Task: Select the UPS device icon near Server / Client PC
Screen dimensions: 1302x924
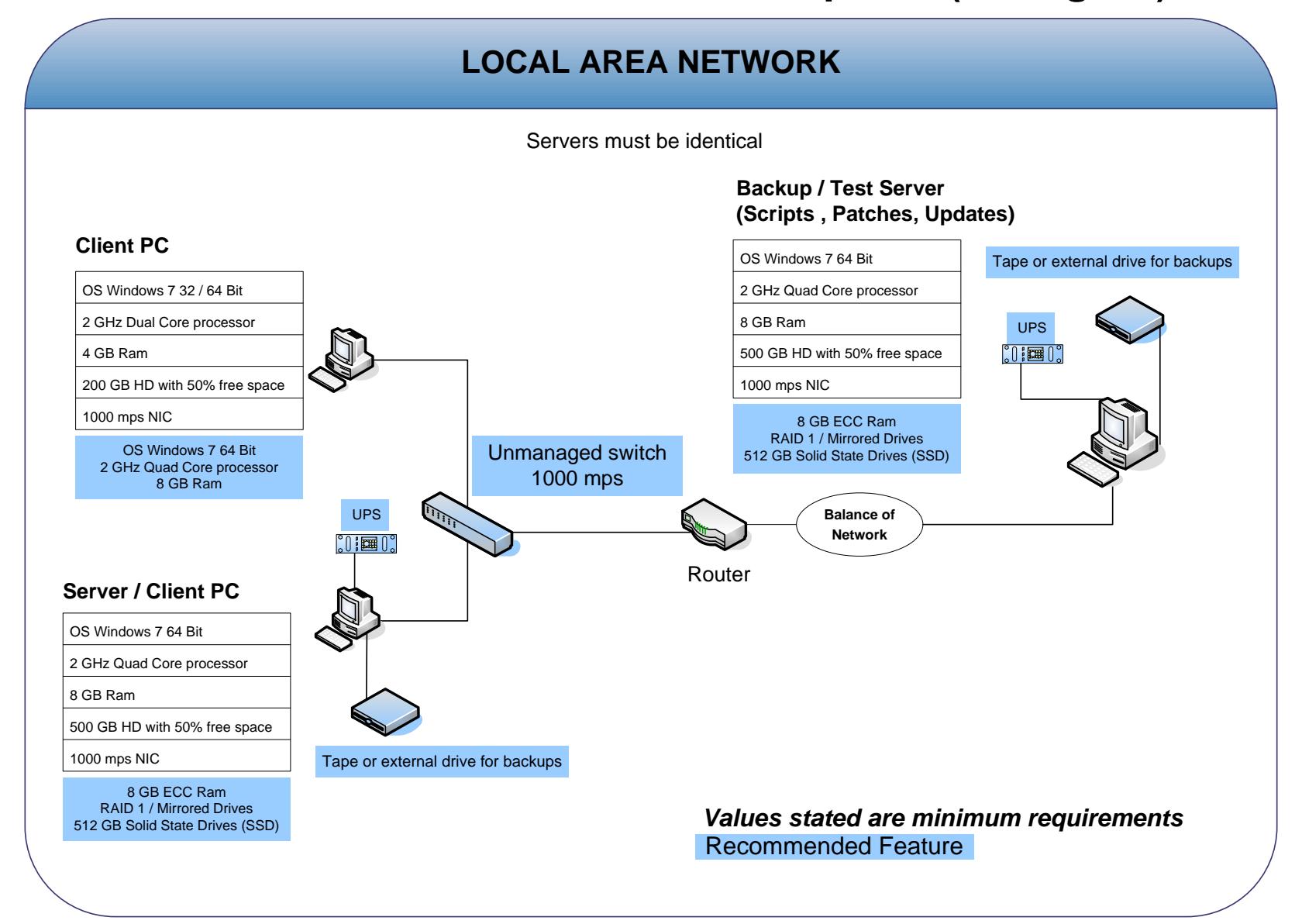Action: click(x=367, y=544)
